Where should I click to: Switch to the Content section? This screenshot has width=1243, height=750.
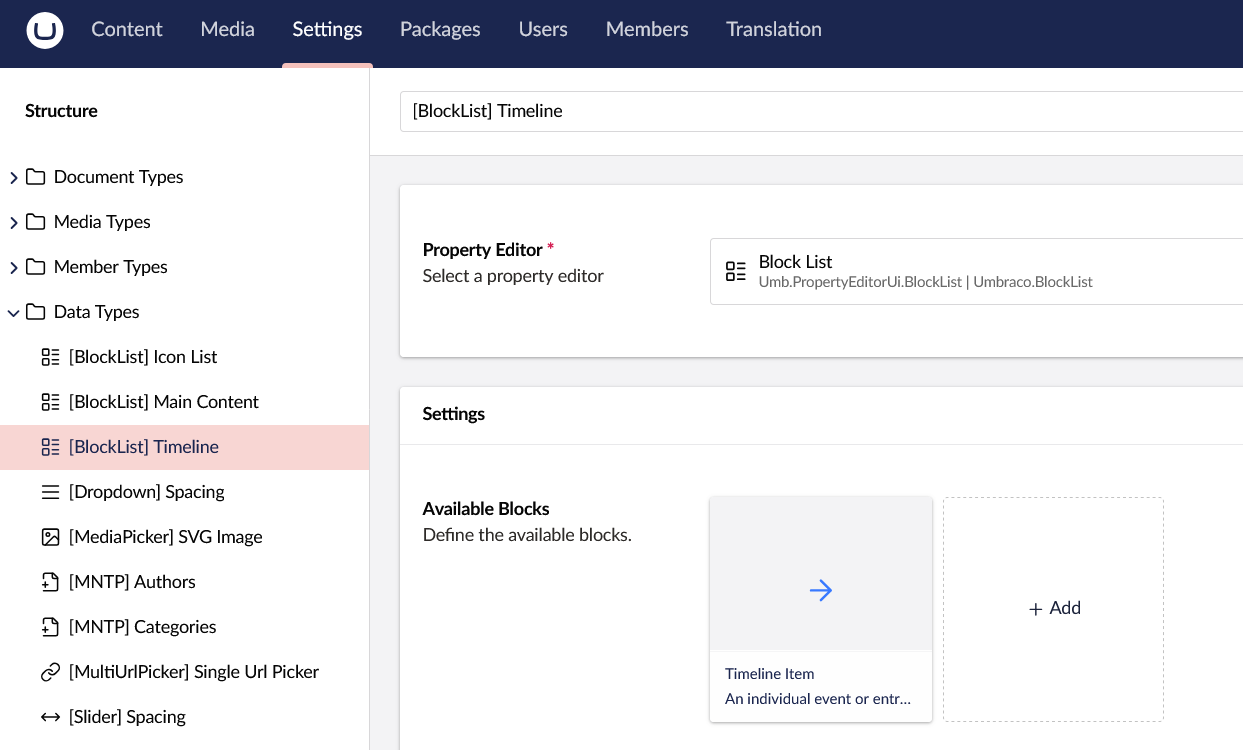(x=127, y=30)
